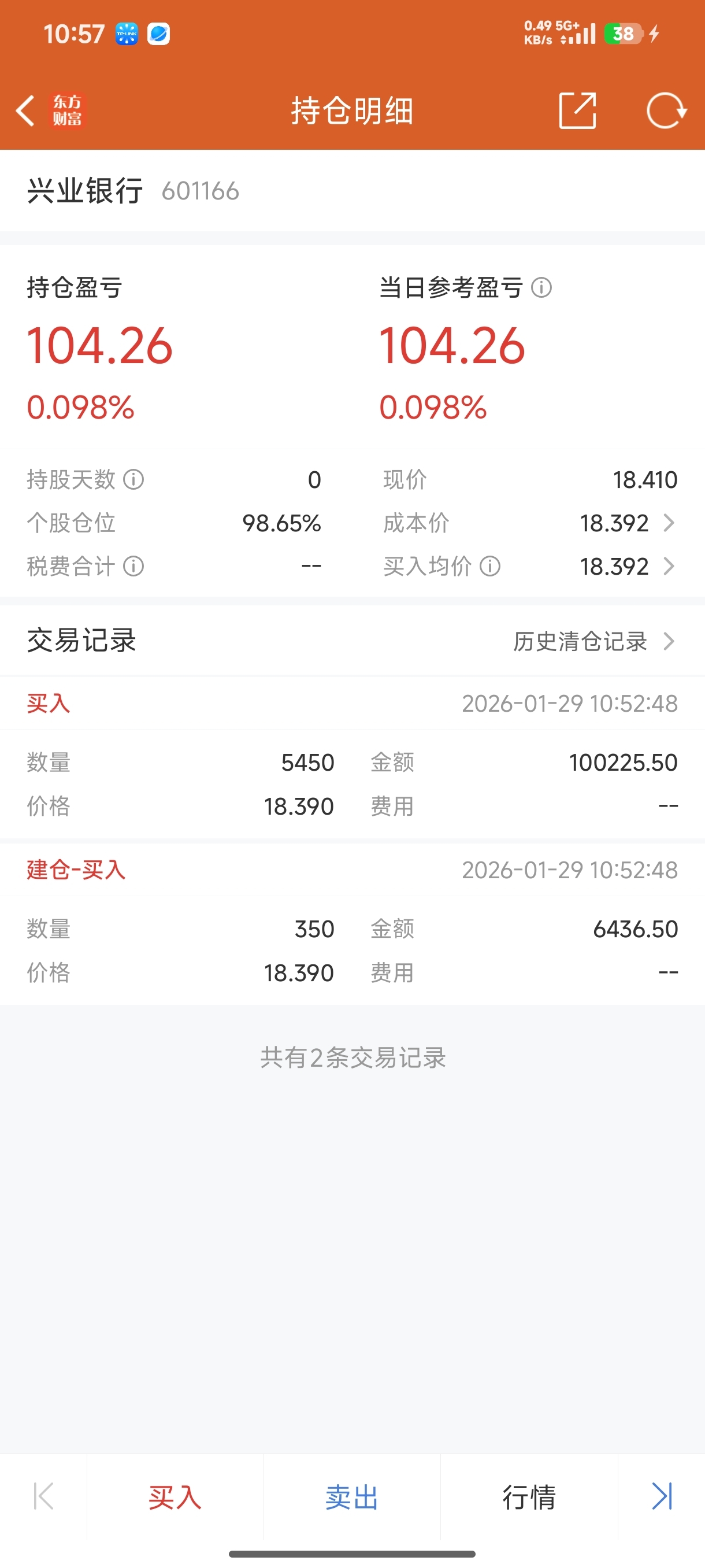Jump to first holding icon
705x1568 pixels.
coord(43,1496)
